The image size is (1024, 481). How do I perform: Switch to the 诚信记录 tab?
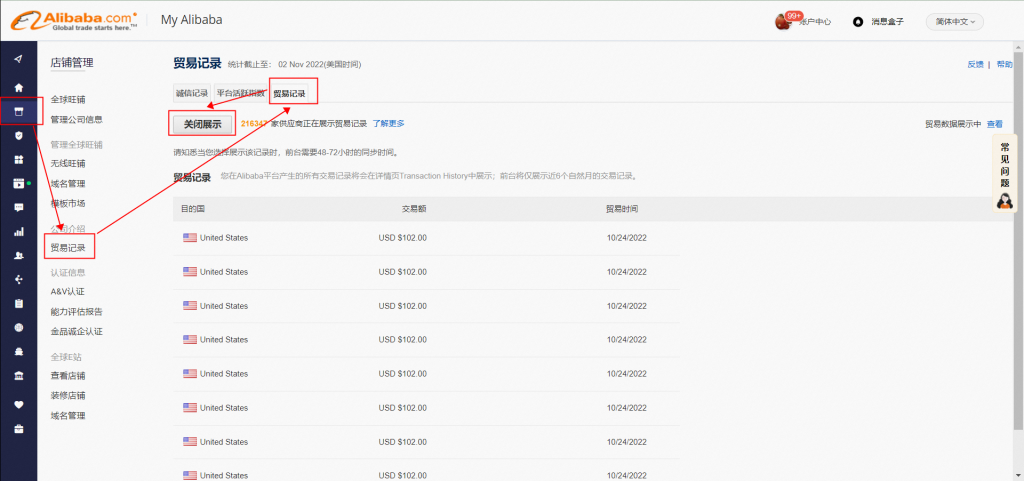[192, 94]
